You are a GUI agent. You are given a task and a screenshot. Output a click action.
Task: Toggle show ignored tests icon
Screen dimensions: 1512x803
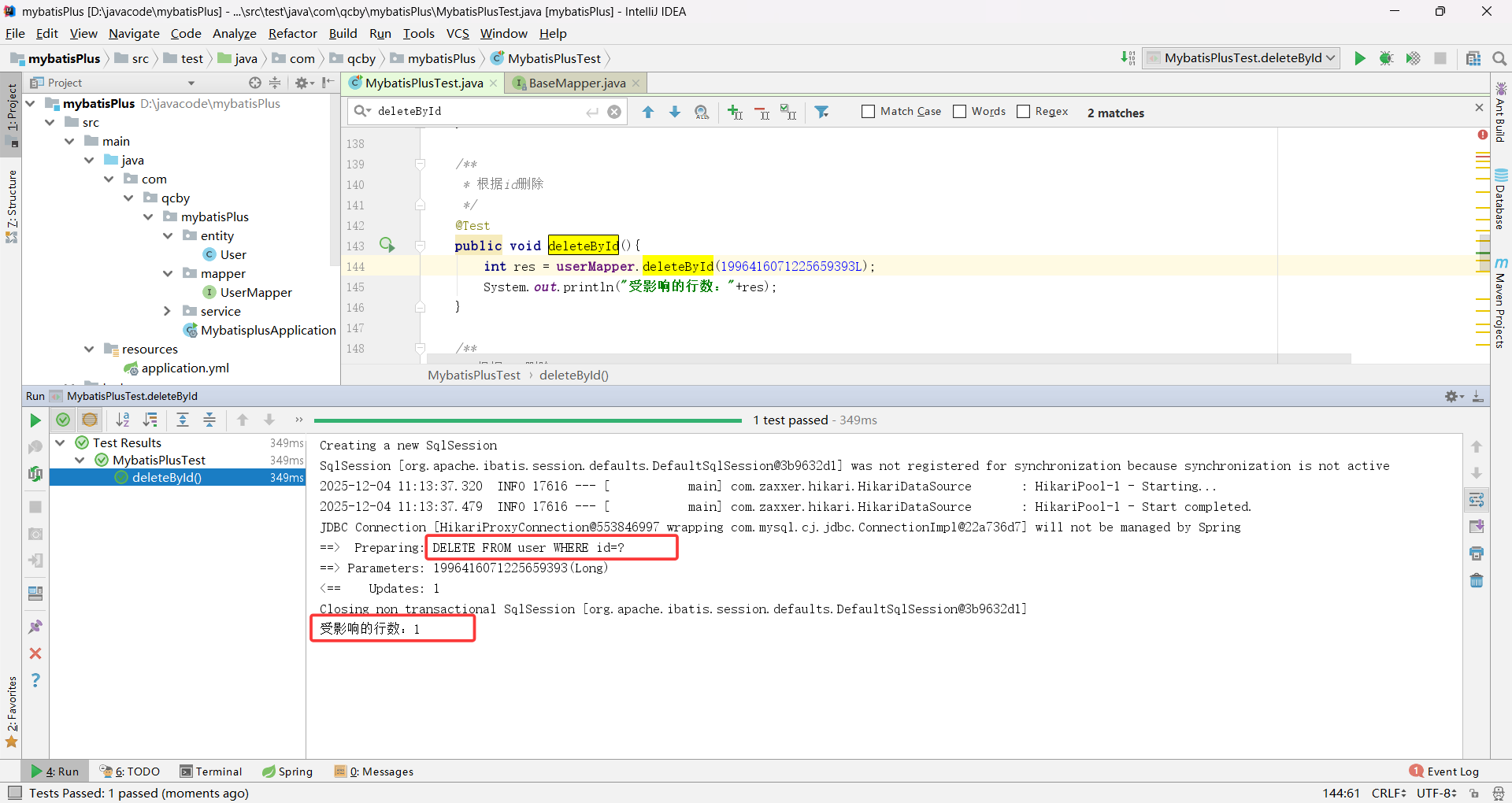(90, 420)
